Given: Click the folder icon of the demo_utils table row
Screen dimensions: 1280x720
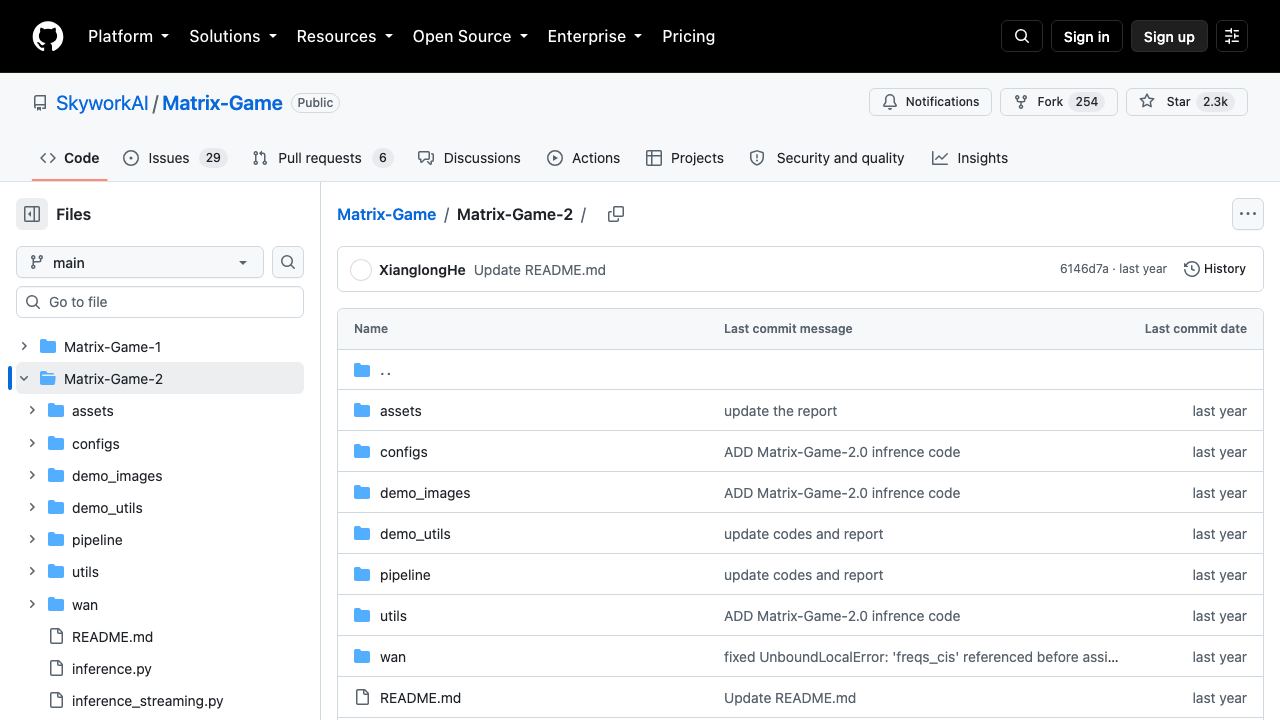Looking at the screenshot, I should point(362,534).
